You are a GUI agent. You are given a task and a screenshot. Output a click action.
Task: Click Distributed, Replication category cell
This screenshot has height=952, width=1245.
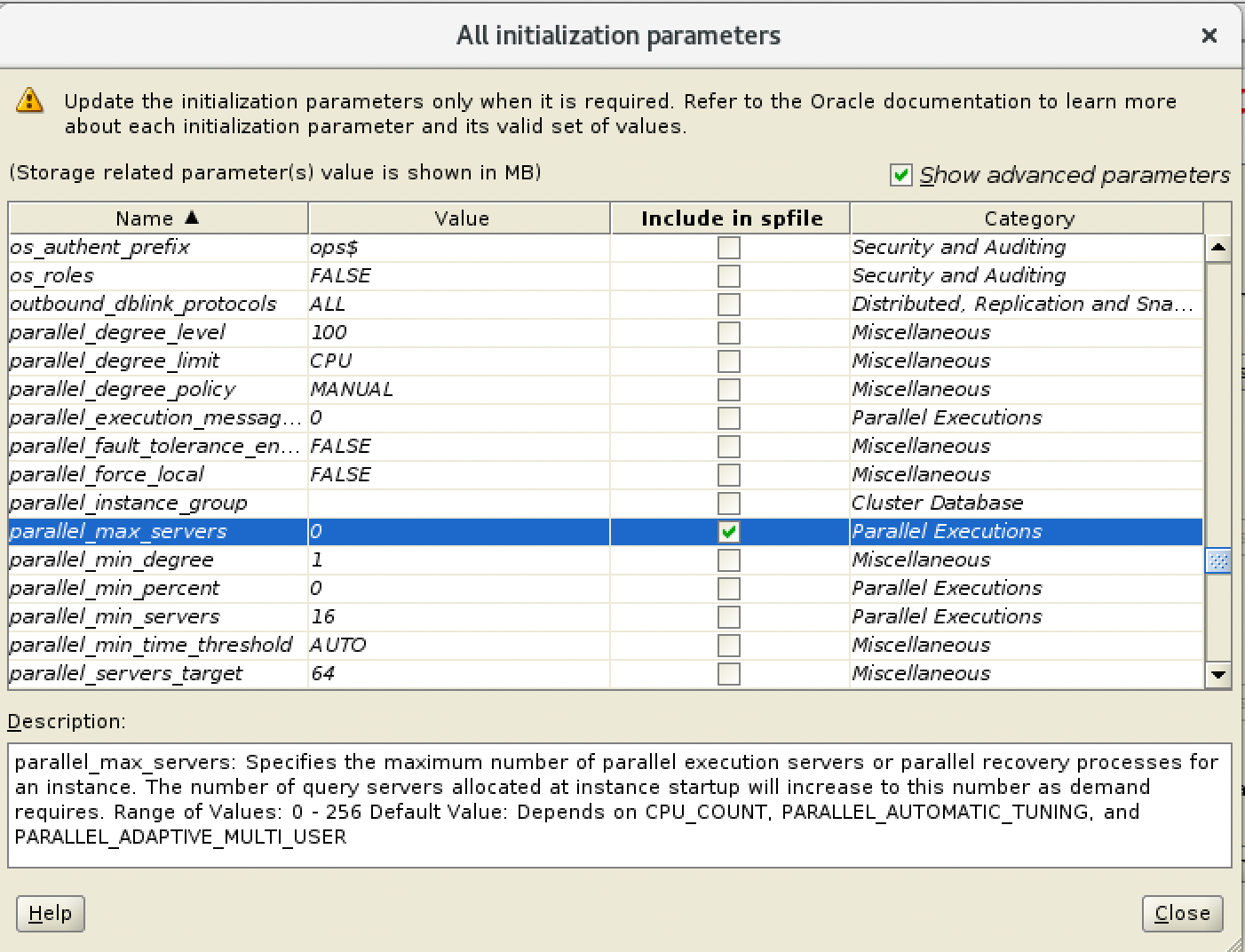pyautogui.click(x=1027, y=305)
